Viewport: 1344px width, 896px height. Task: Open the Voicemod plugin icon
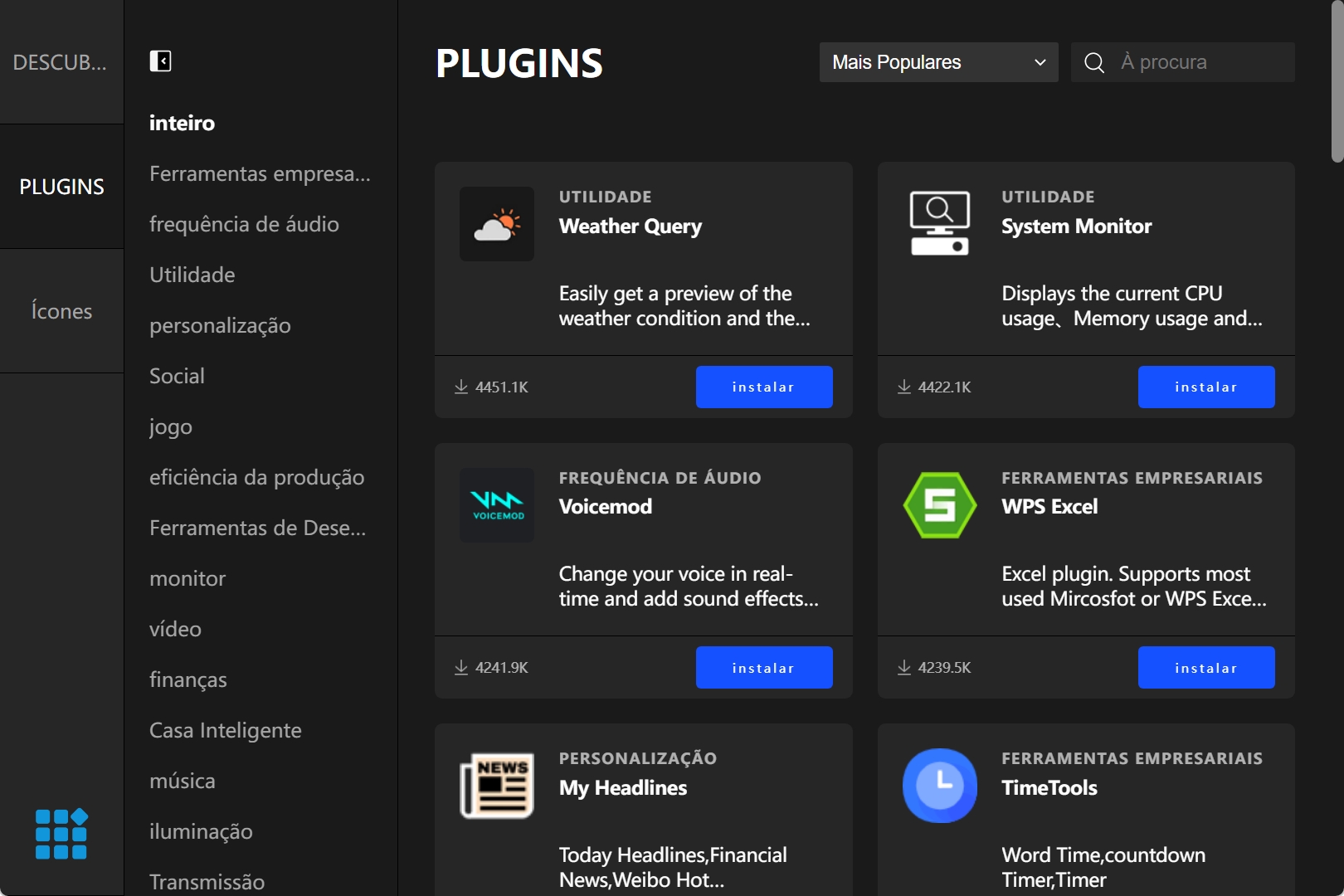pos(497,505)
